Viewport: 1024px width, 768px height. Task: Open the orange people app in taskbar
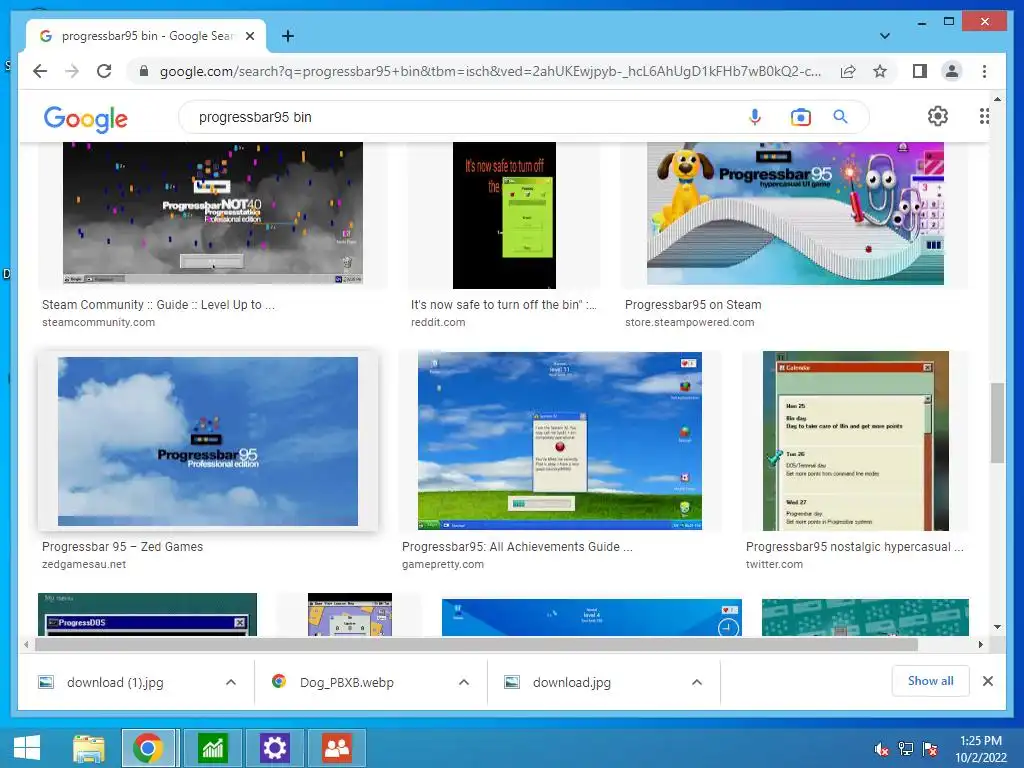click(x=337, y=748)
